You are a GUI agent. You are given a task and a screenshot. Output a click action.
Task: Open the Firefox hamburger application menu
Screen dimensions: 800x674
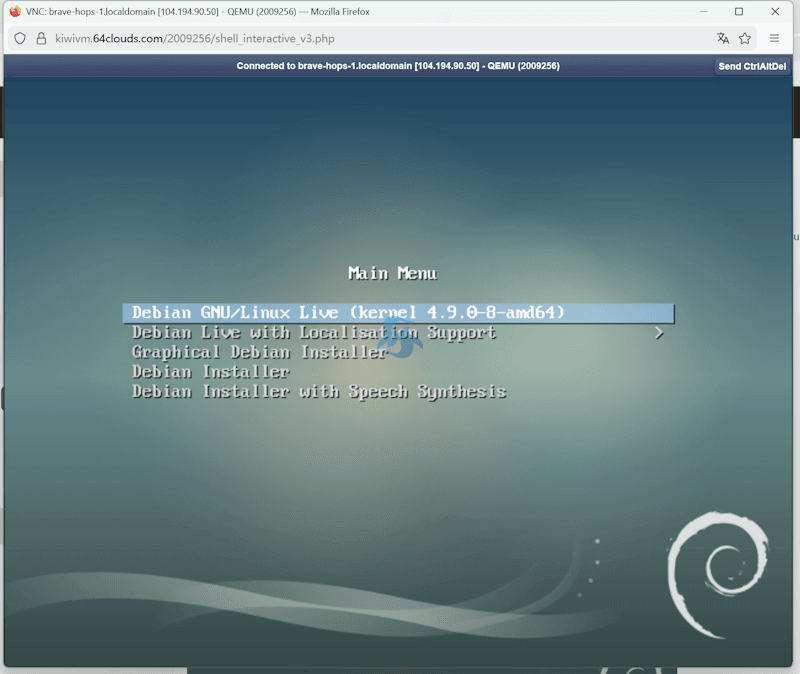[775, 39]
